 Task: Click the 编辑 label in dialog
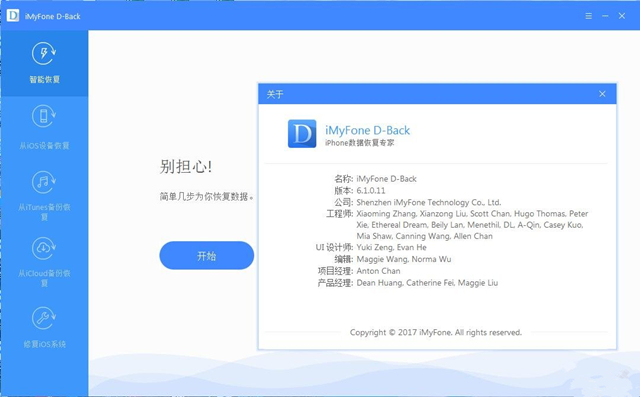[x=343, y=259]
